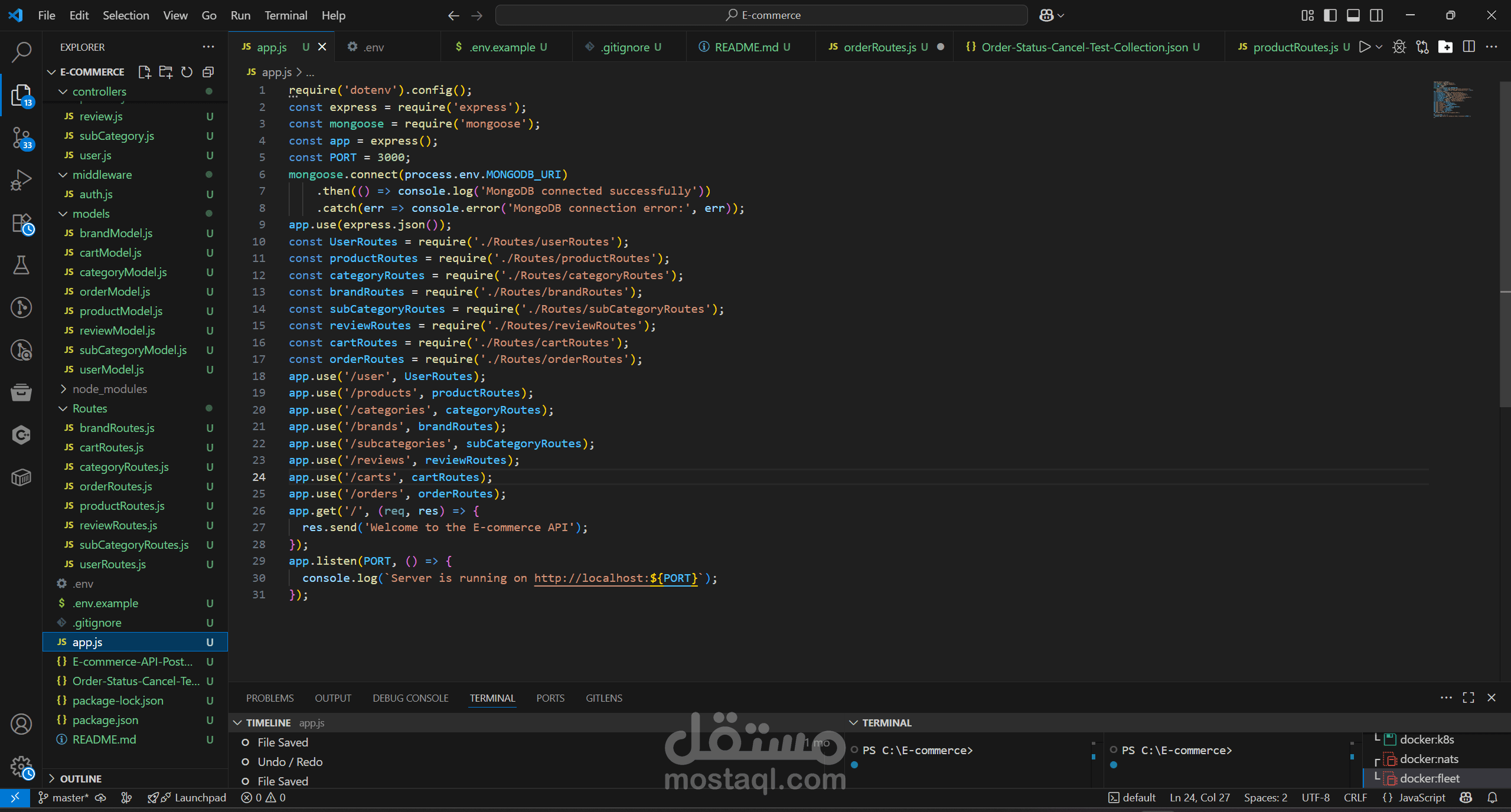Open the PROBLEMS panel tab

[x=270, y=698]
